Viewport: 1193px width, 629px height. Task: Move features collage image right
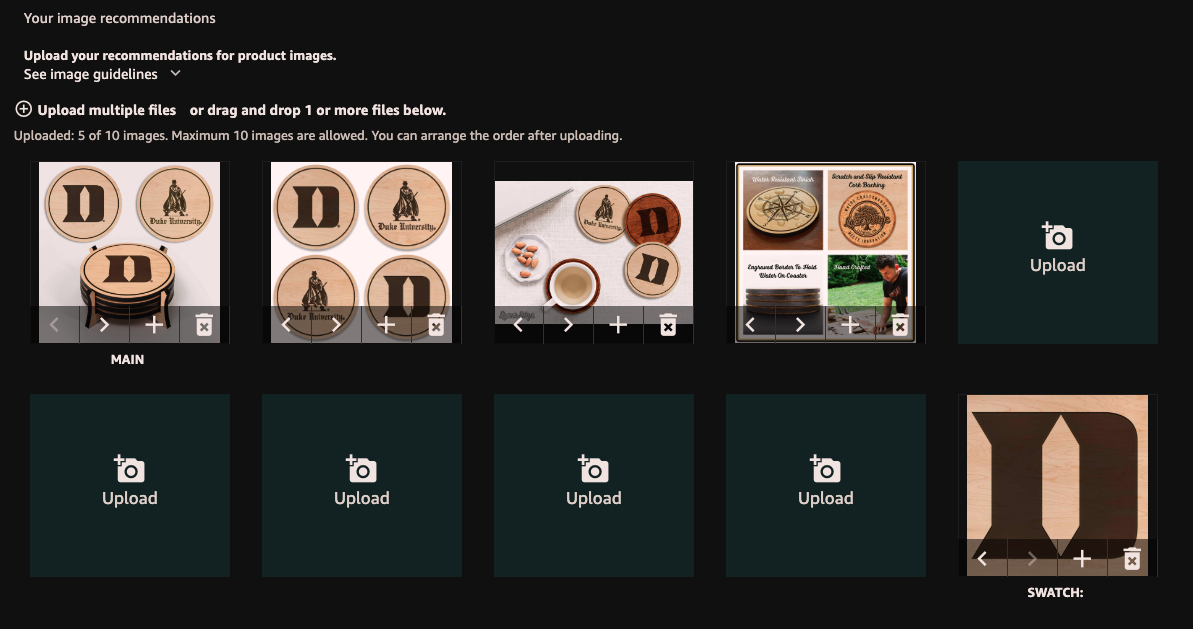pos(800,326)
